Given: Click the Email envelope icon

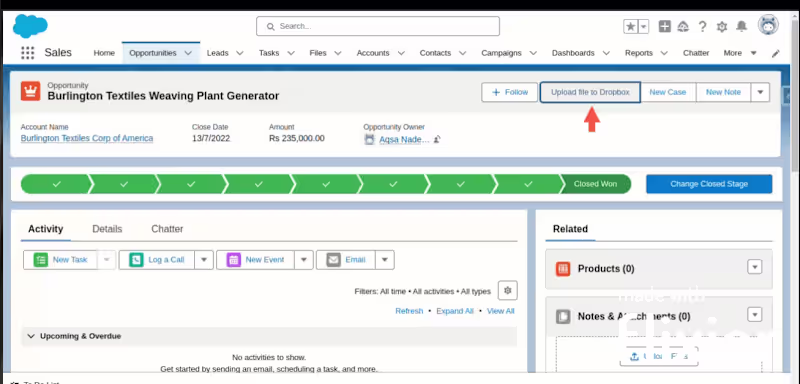Looking at the screenshot, I should coord(334,260).
